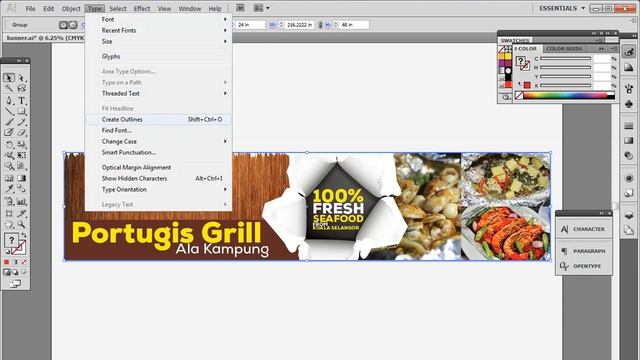Open the CHARACTER panel
The width and height of the screenshot is (640, 360).
click(x=584, y=229)
